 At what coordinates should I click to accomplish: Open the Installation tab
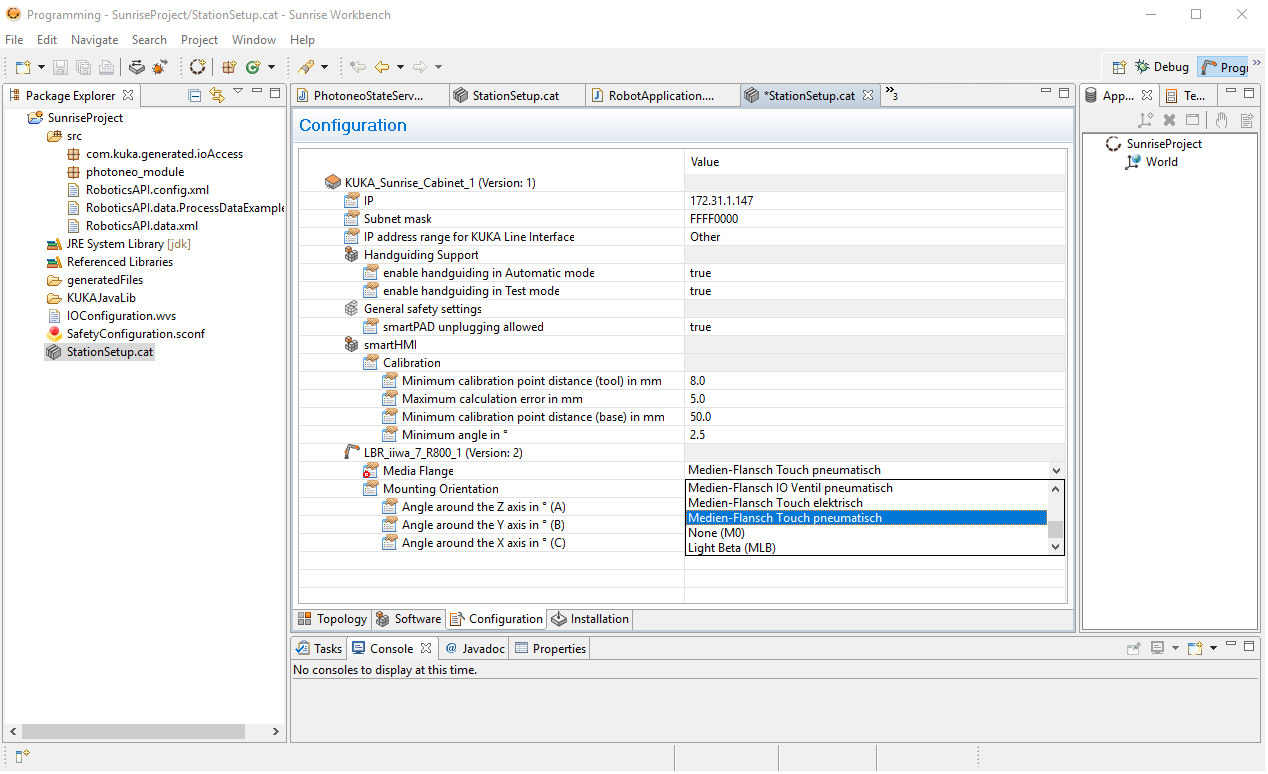point(590,620)
